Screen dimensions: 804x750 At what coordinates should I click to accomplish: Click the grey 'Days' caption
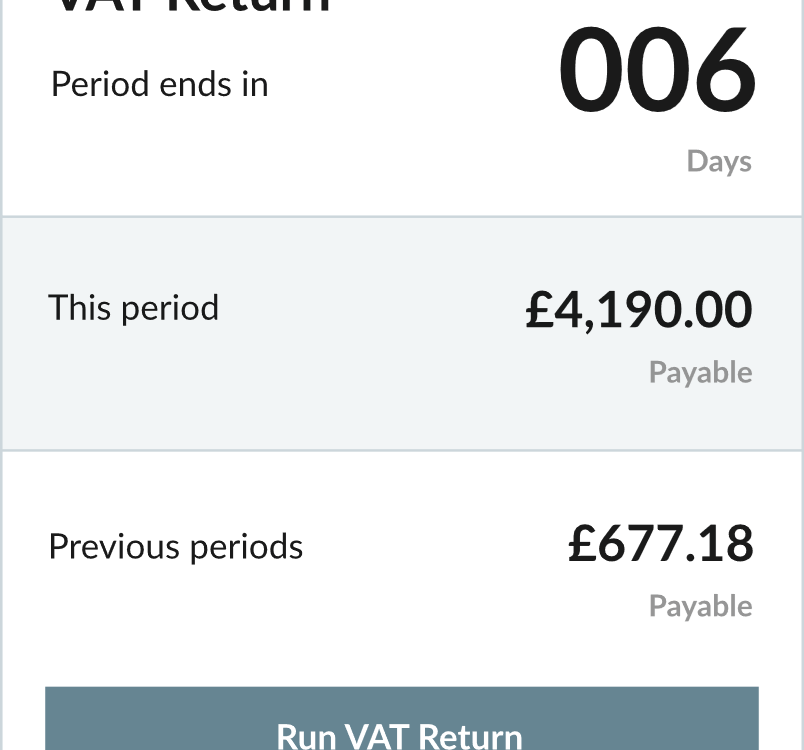tap(719, 162)
